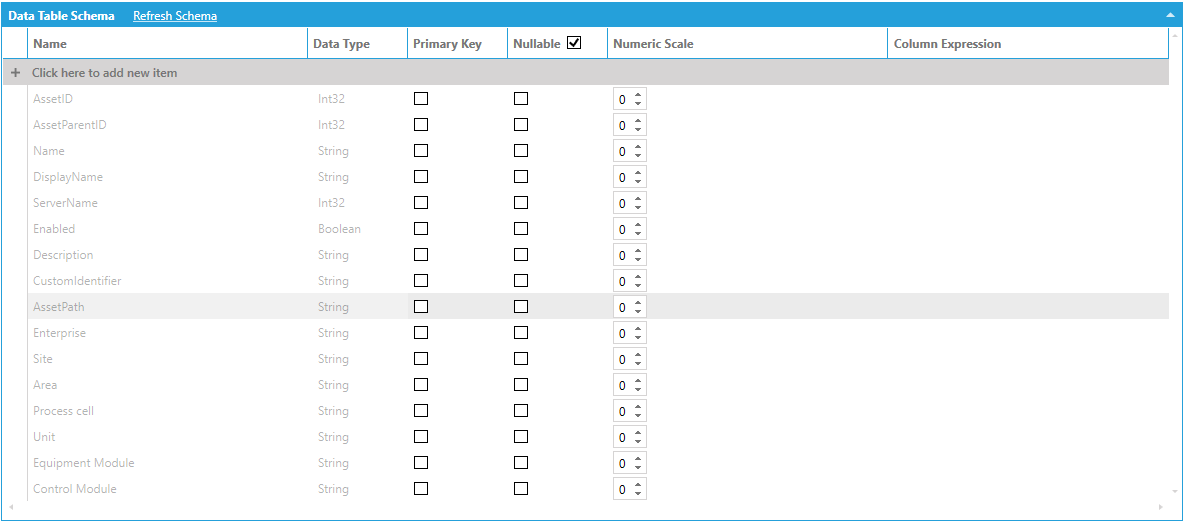The image size is (1183, 522).
Task: Increase Numeric Scale for AssetID row
Action: 639,95
